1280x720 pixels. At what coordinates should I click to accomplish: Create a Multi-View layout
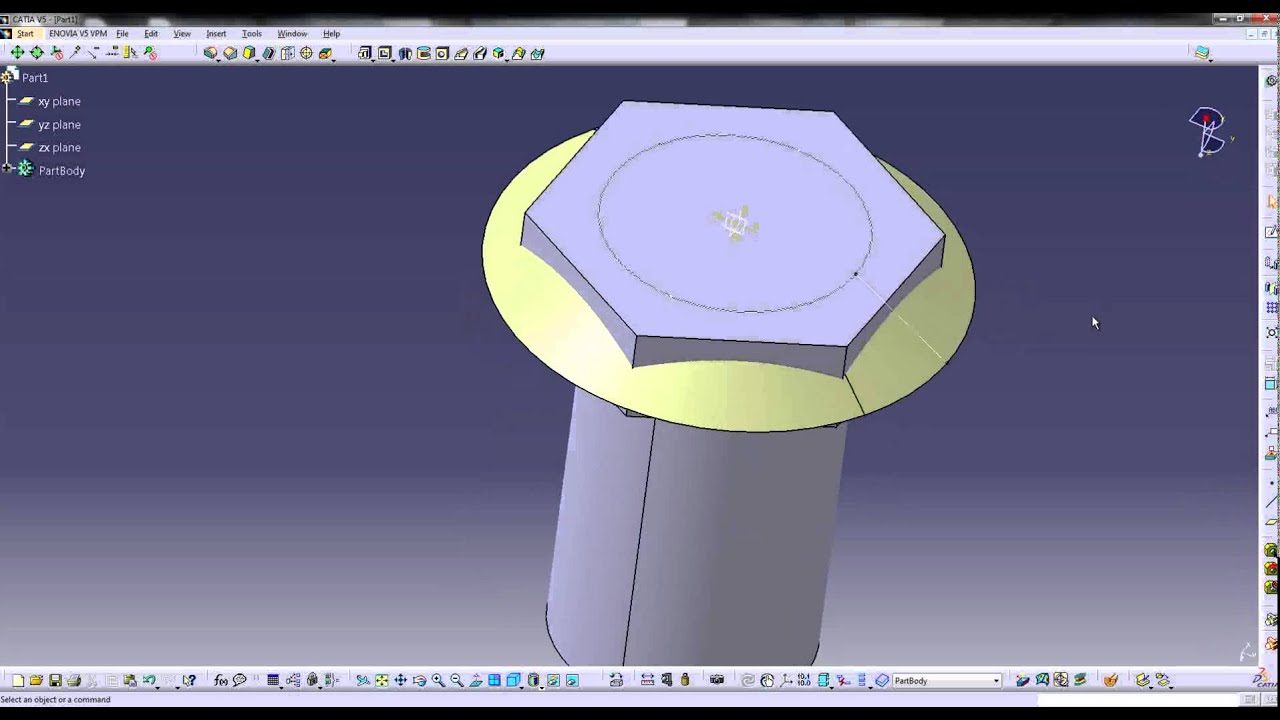(x=495, y=681)
